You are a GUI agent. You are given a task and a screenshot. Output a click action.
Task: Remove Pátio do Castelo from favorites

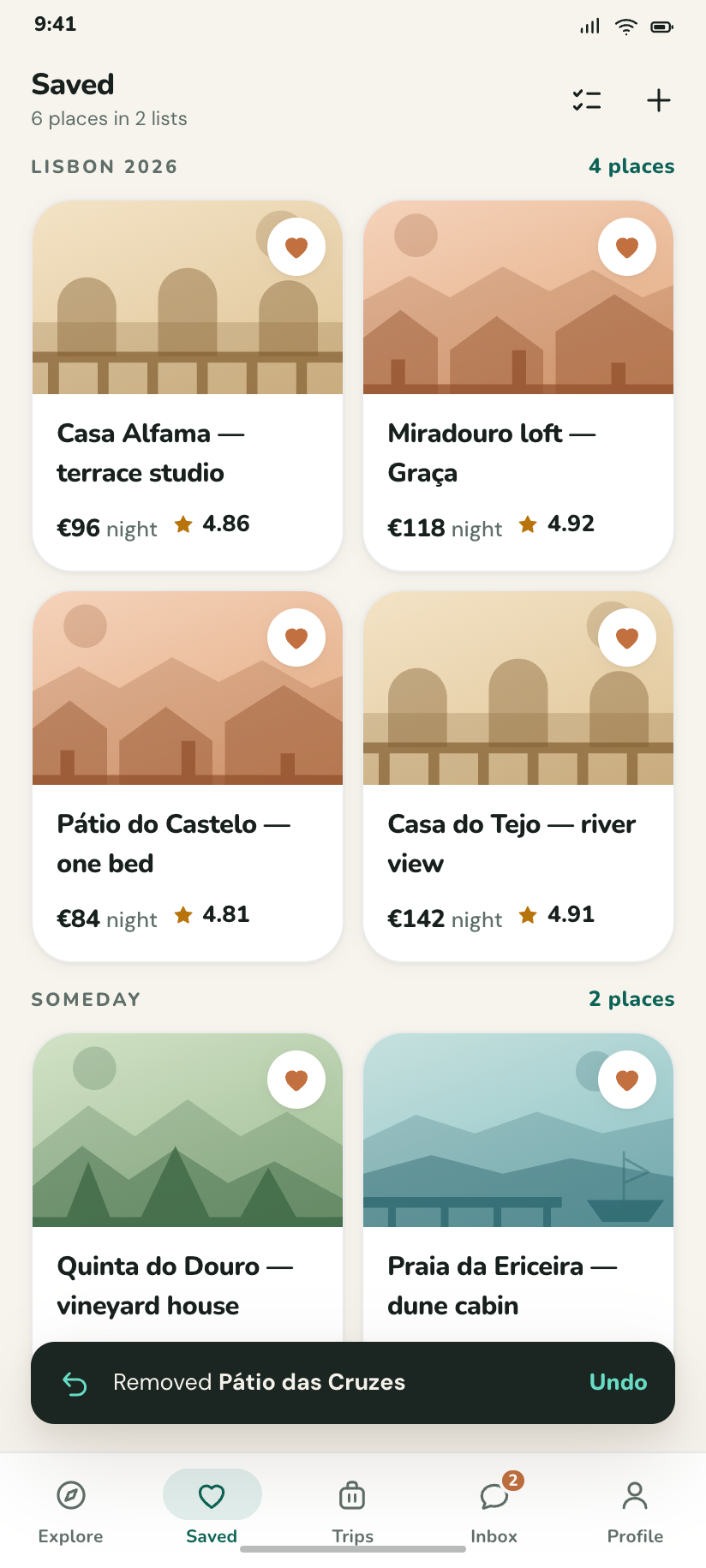[296, 637]
